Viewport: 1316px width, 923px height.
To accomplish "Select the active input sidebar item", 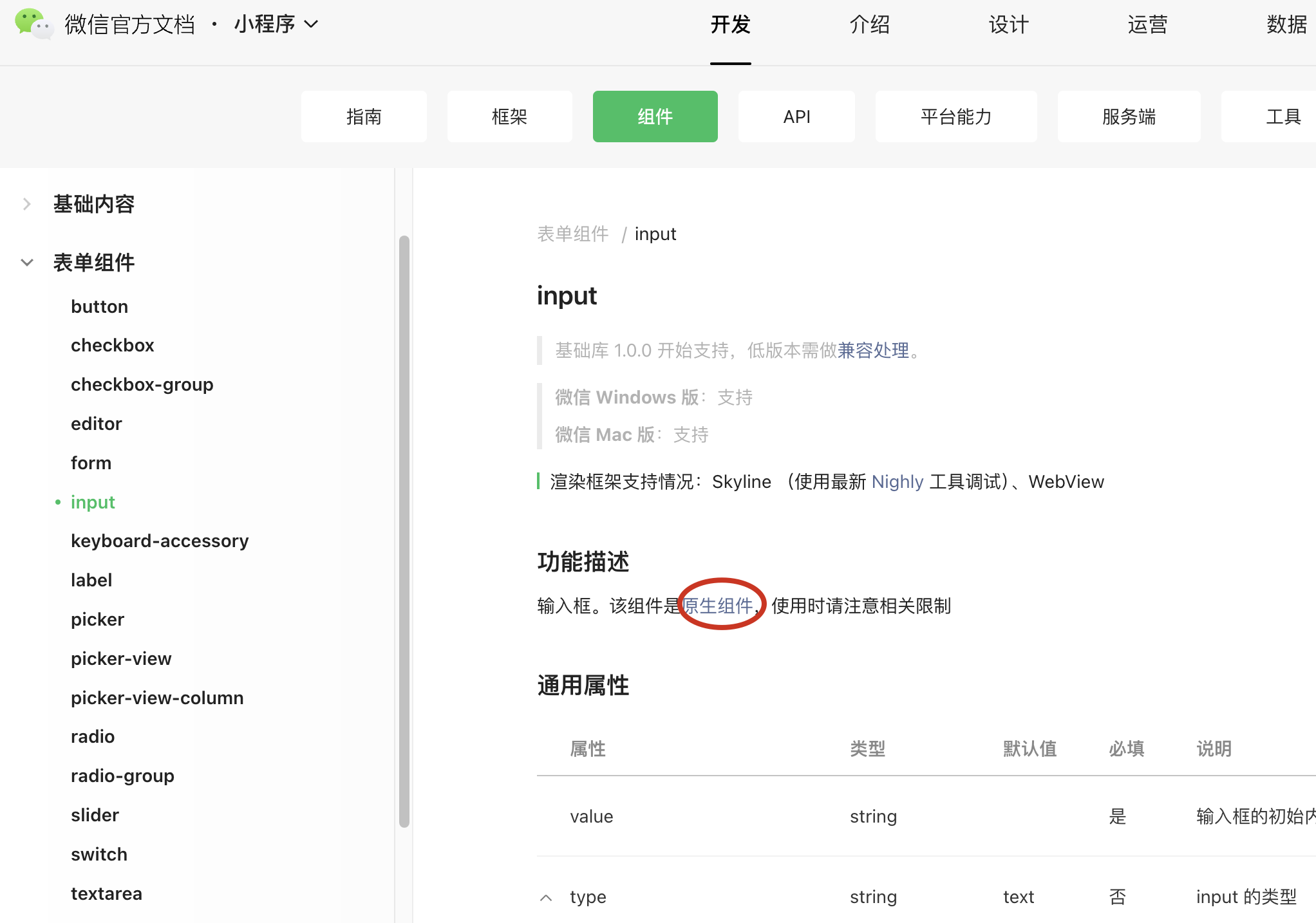I will coord(93,503).
